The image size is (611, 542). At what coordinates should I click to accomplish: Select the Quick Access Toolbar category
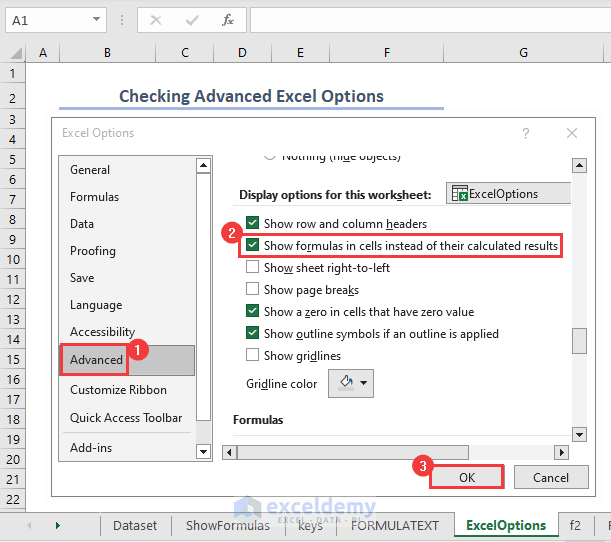(126, 418)
